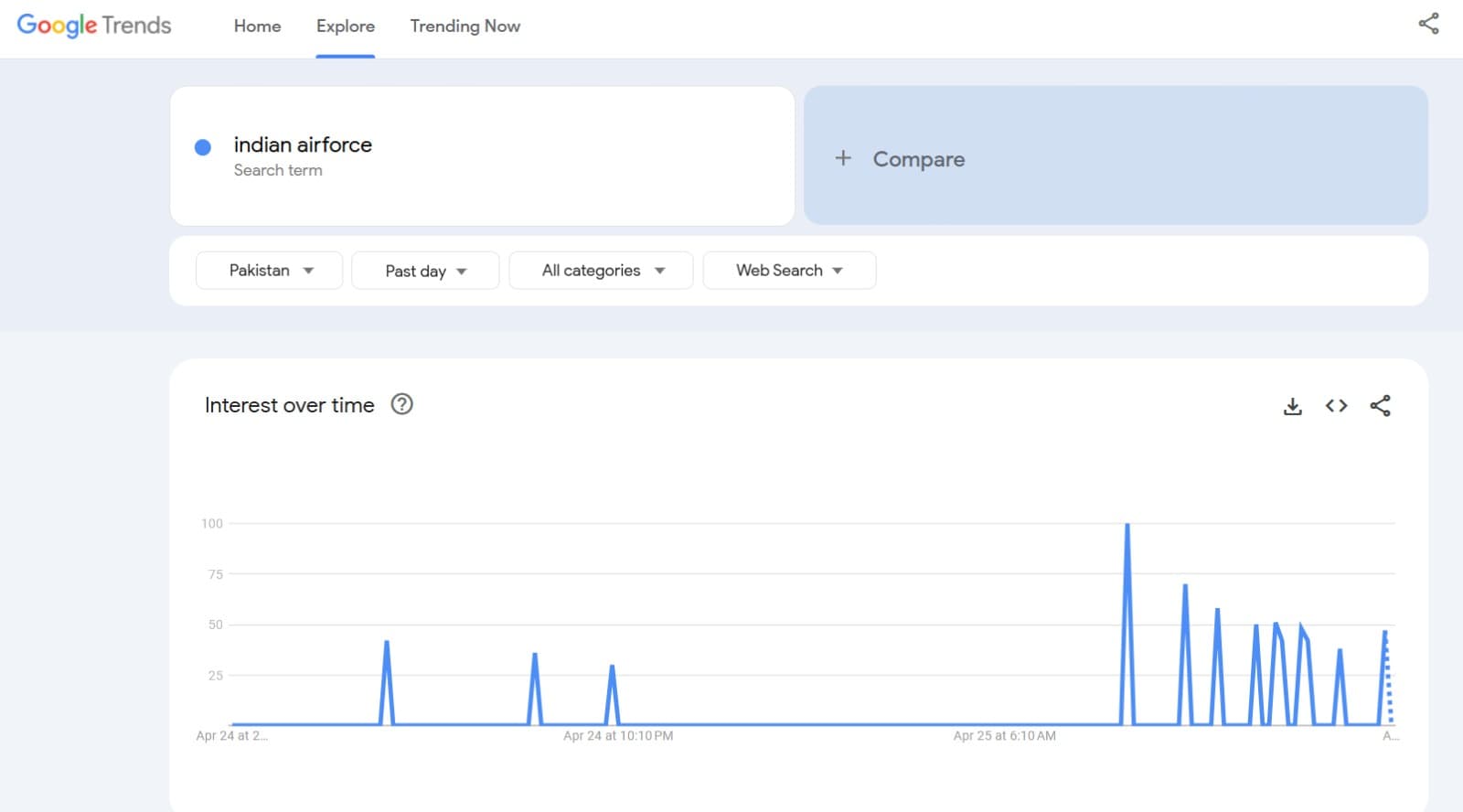Click the plus icon beside Compare
1463x812 pixels.
[x=843, y=158]
